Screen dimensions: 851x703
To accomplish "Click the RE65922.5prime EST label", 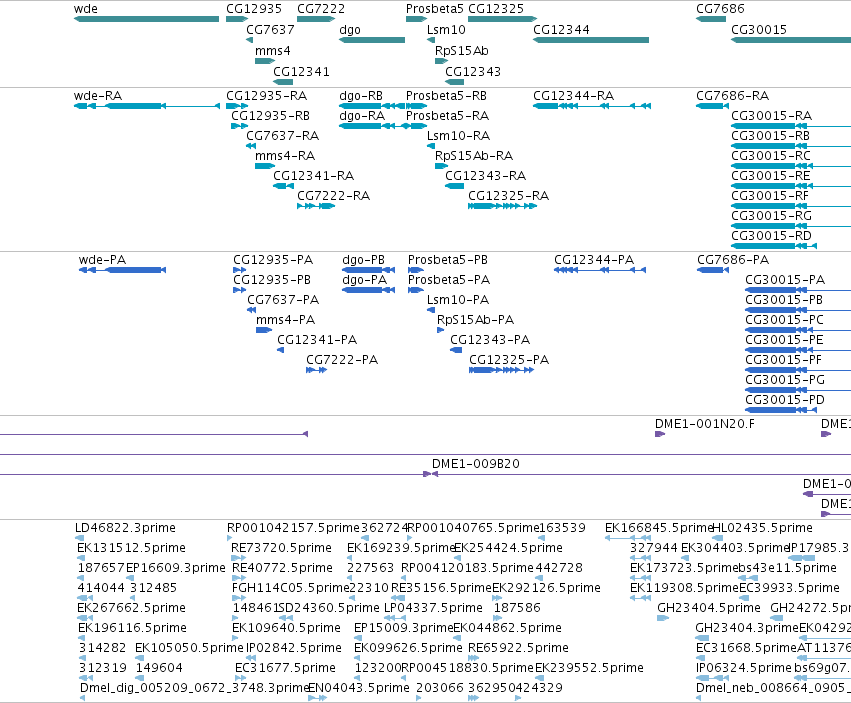I will click(518, 648).
